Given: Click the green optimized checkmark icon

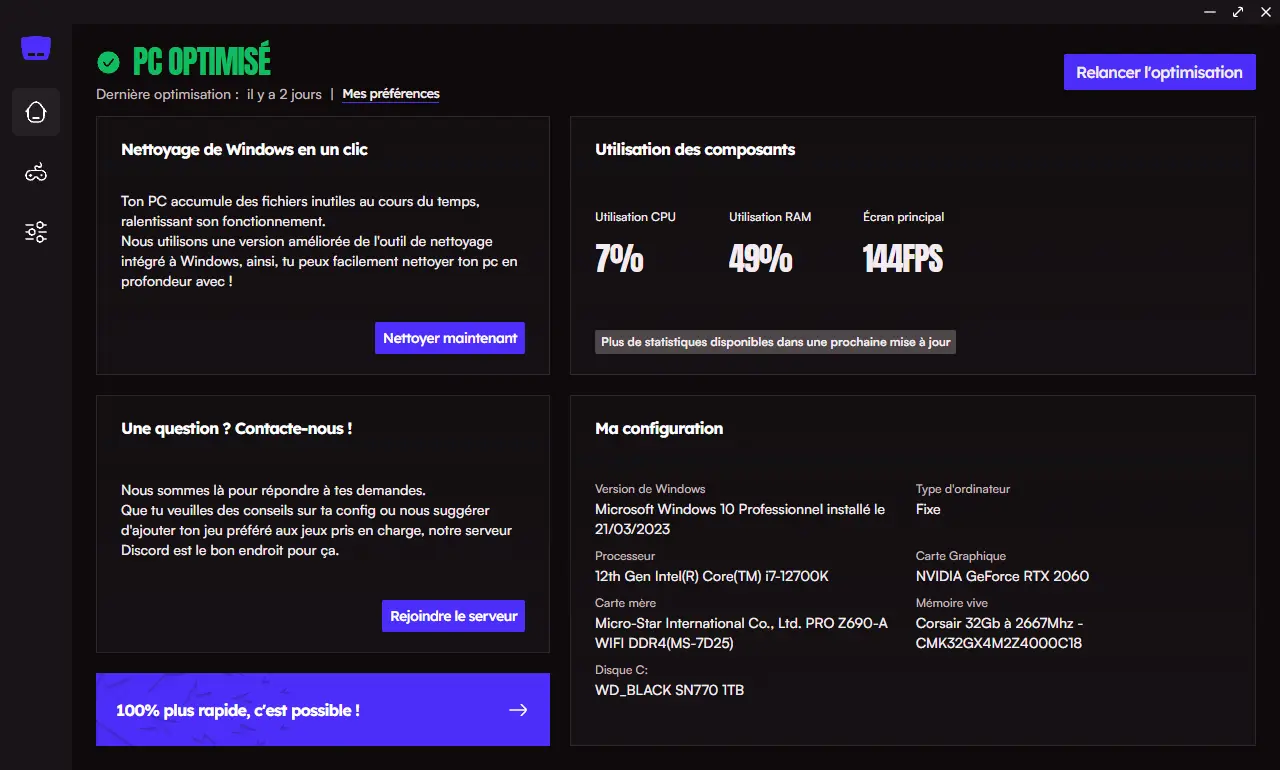Looking at the screenshot, I should [x=108, y=63].
